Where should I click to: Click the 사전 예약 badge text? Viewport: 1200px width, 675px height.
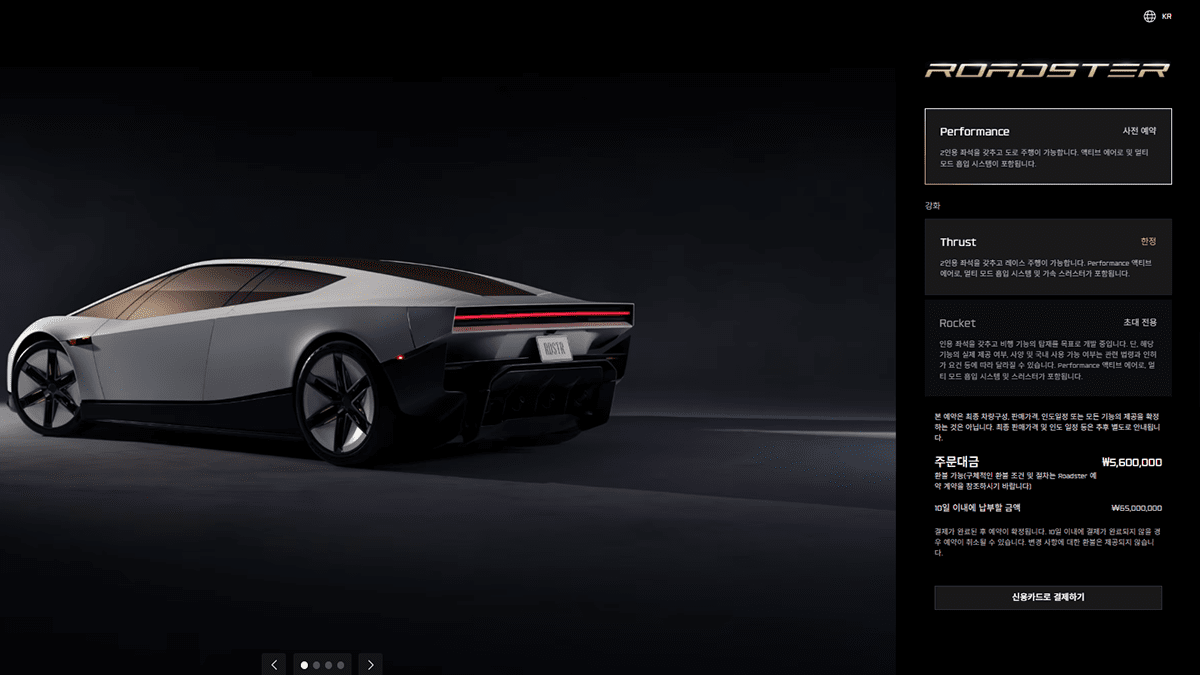pos(1139,131)
